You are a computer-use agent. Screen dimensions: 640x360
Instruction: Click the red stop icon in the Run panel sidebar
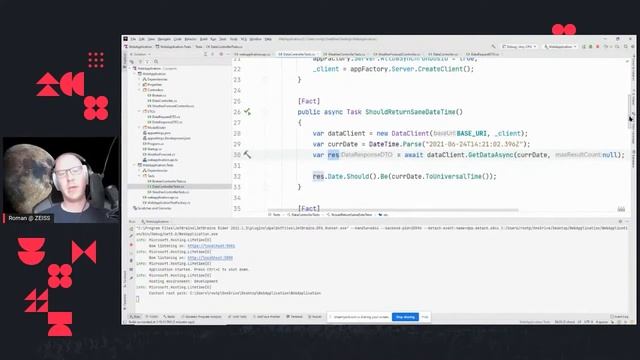click(x=131, y=245)
